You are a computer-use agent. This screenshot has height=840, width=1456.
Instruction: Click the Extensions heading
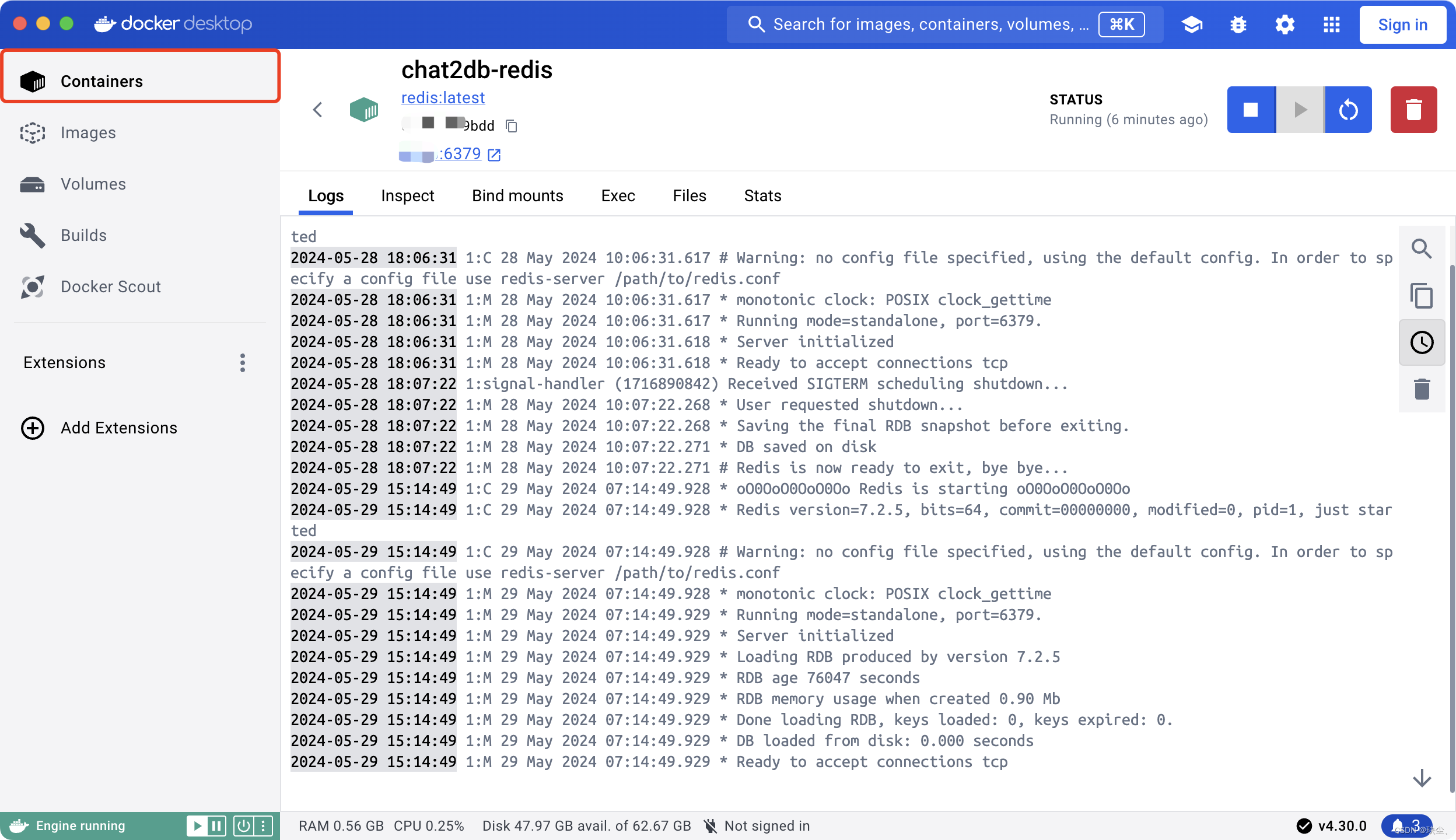(x=65, y=363)
